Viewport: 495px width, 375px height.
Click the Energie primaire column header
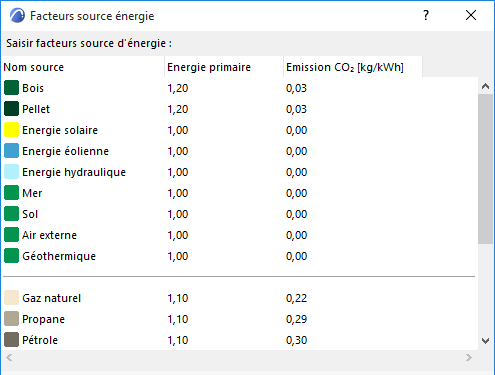(x=224, y=67)
